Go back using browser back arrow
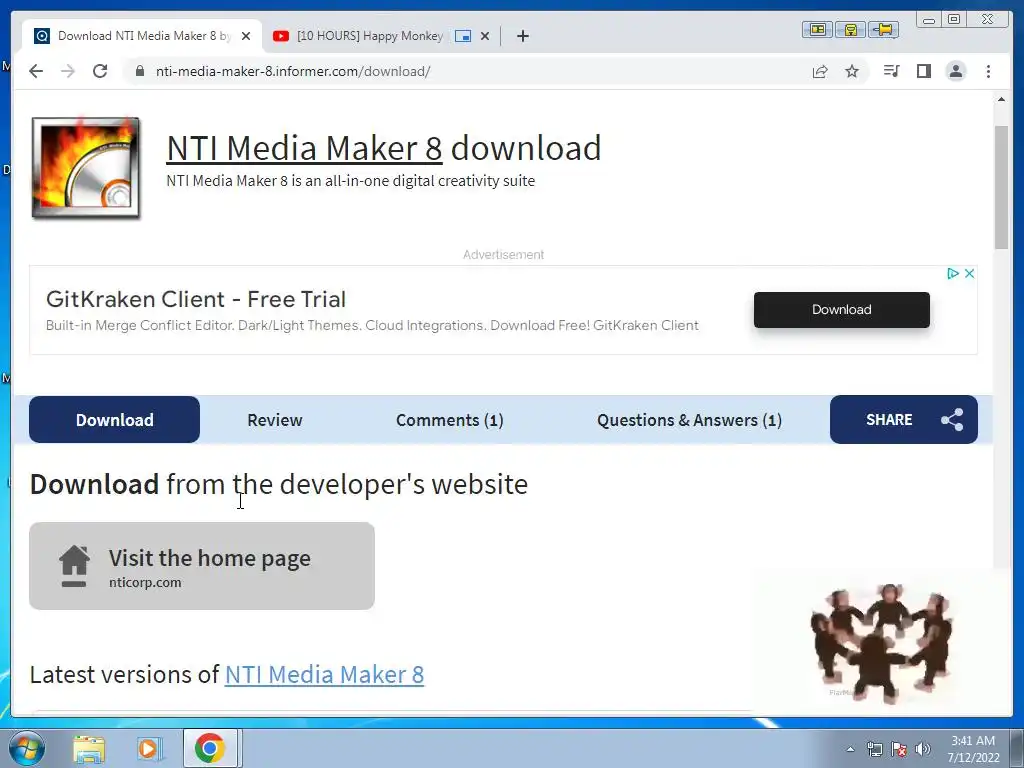 pyautogui.click(x=36, y=71)
